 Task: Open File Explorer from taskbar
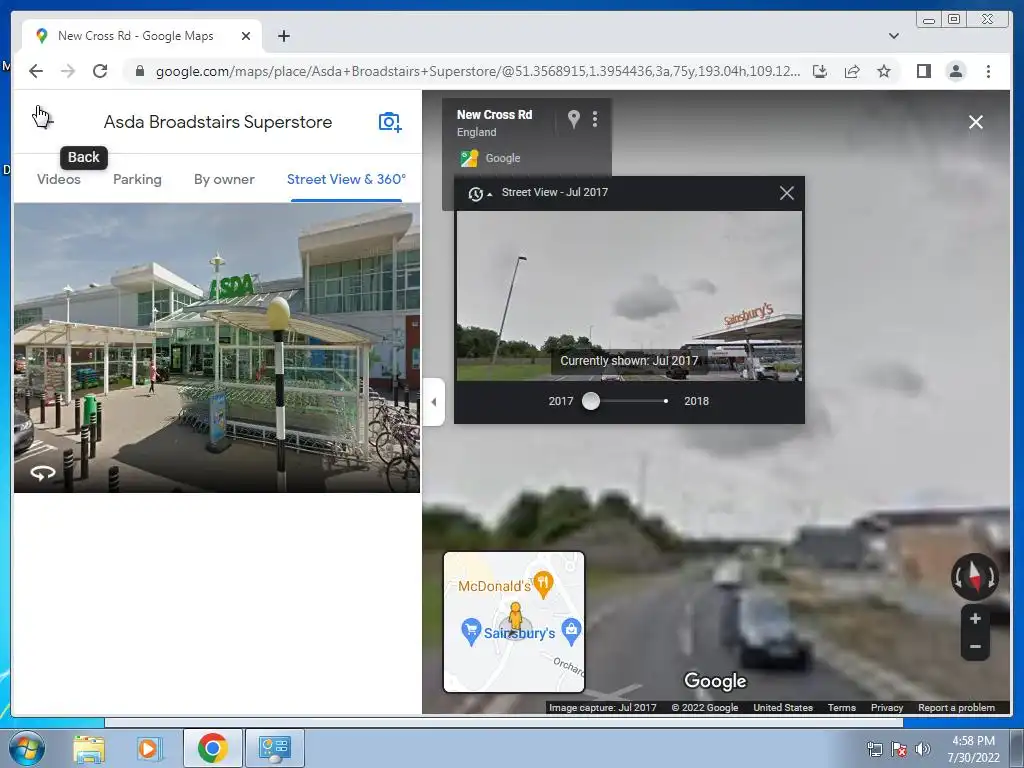click(89, 748)
